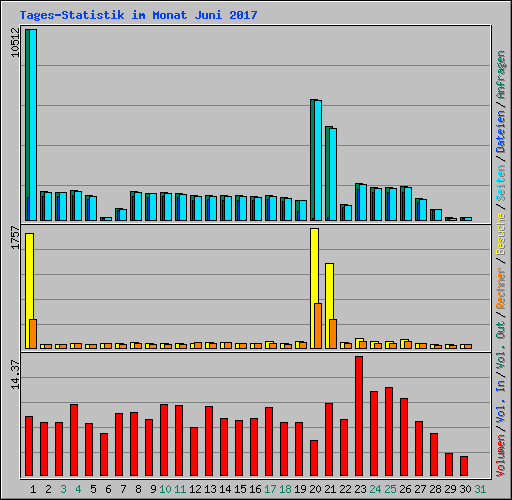Click the 'Vol. In' legend label
The width and height of the screenshot is (512, 500).
501,403
